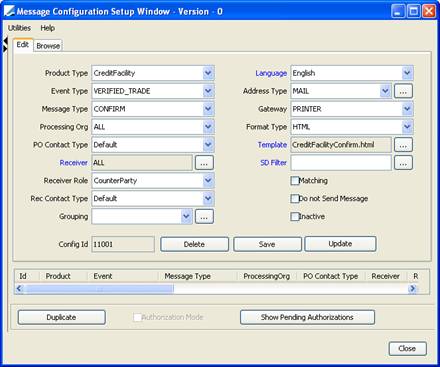440x367 pixels.
Task: Click the Receiver field showing ALL
Action: (142, 163)
